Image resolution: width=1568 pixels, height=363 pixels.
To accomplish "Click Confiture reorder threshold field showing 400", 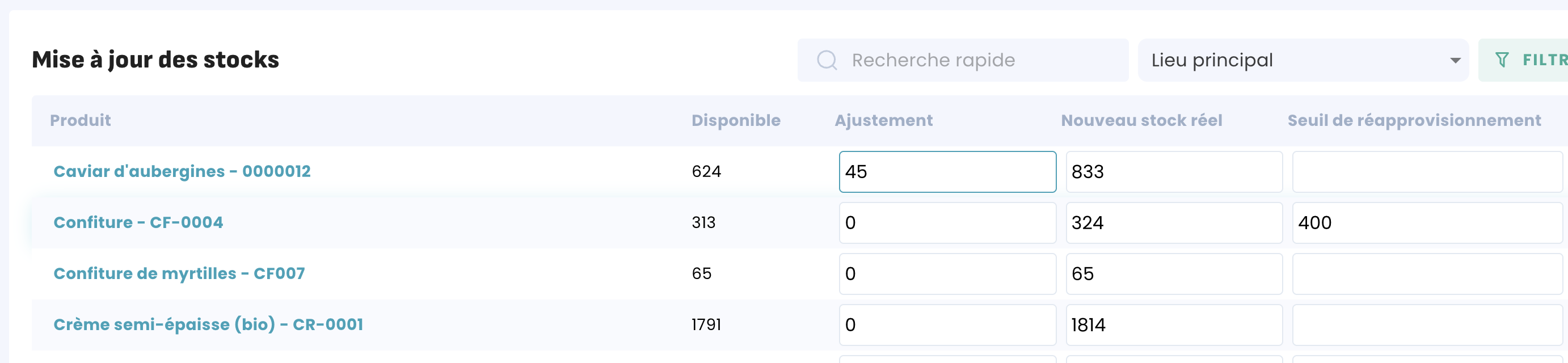I will click(1426, 223).
